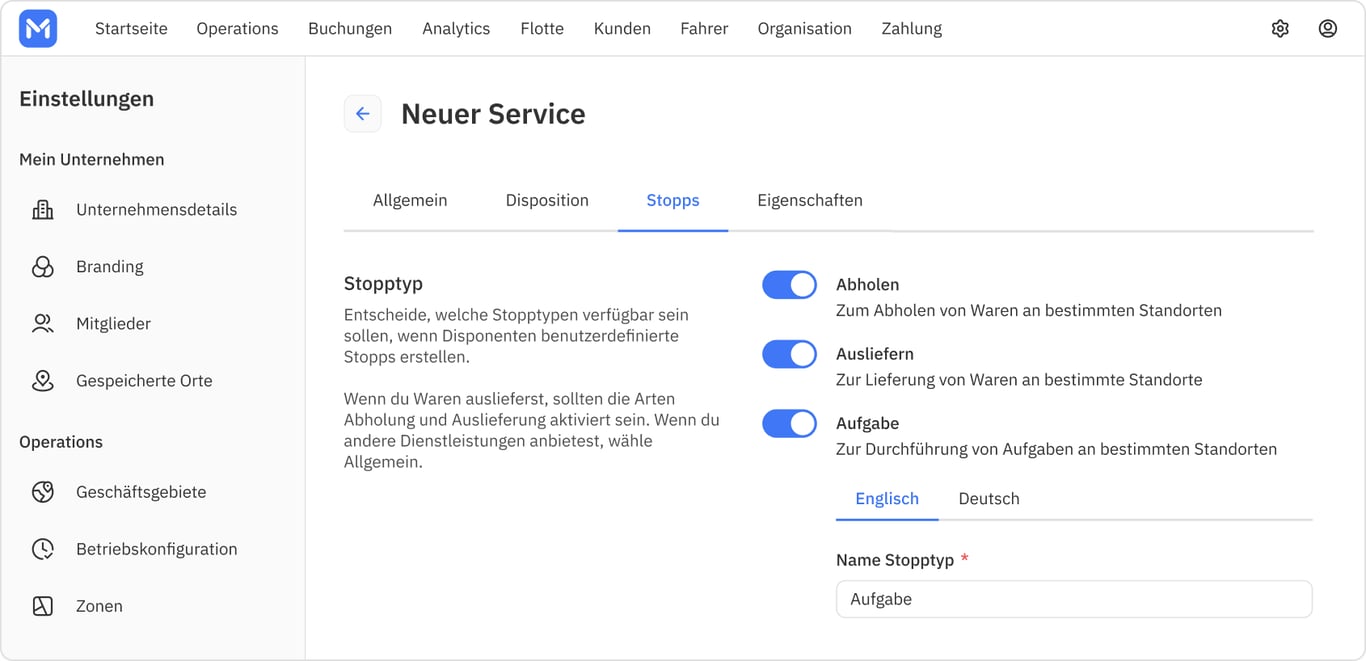Image resolution: width=1366 pixels, height=661 pixels.
Task: Switch to the Allgemein tab
Action: point(410,201)
